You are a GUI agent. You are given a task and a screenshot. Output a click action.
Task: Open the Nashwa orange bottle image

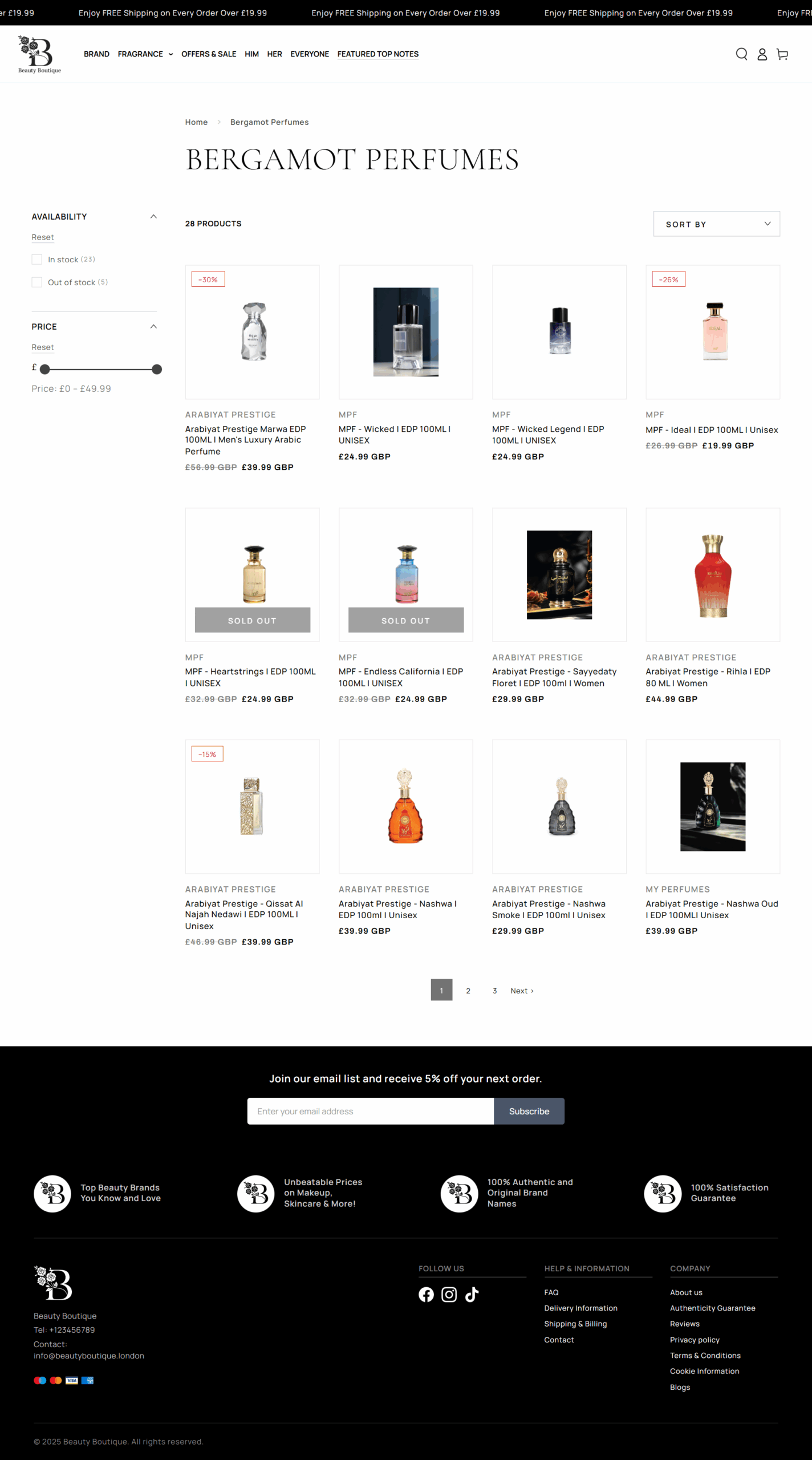coord(406,807)
